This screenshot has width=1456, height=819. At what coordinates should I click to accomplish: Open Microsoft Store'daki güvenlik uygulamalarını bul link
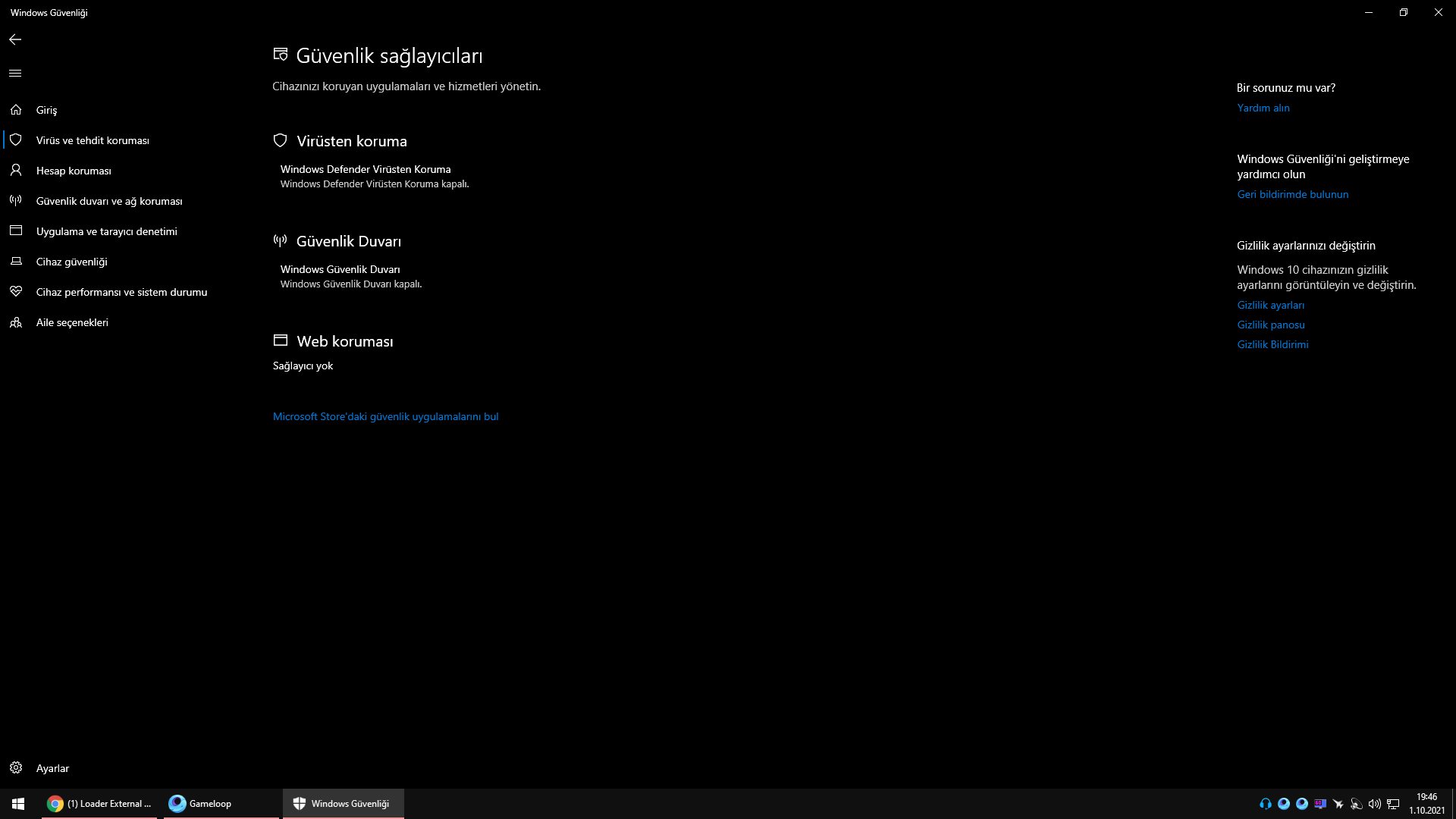(386, 416)
